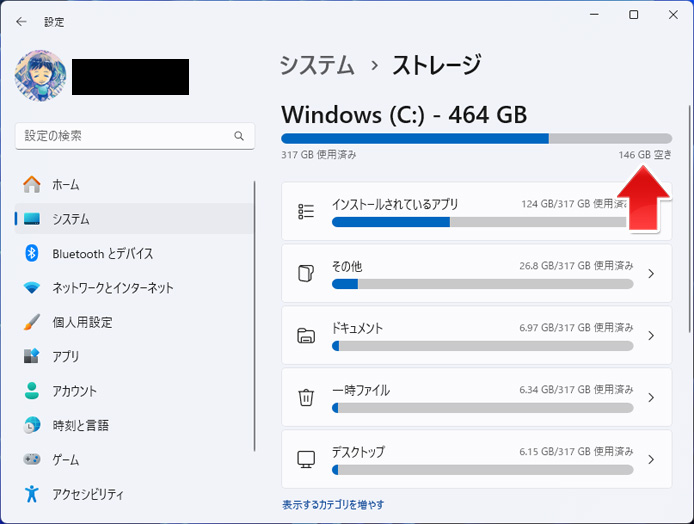Open 時刻と言語 globe clock icon
This screenshot has height=524, width=694.
(x=31, y=425)
